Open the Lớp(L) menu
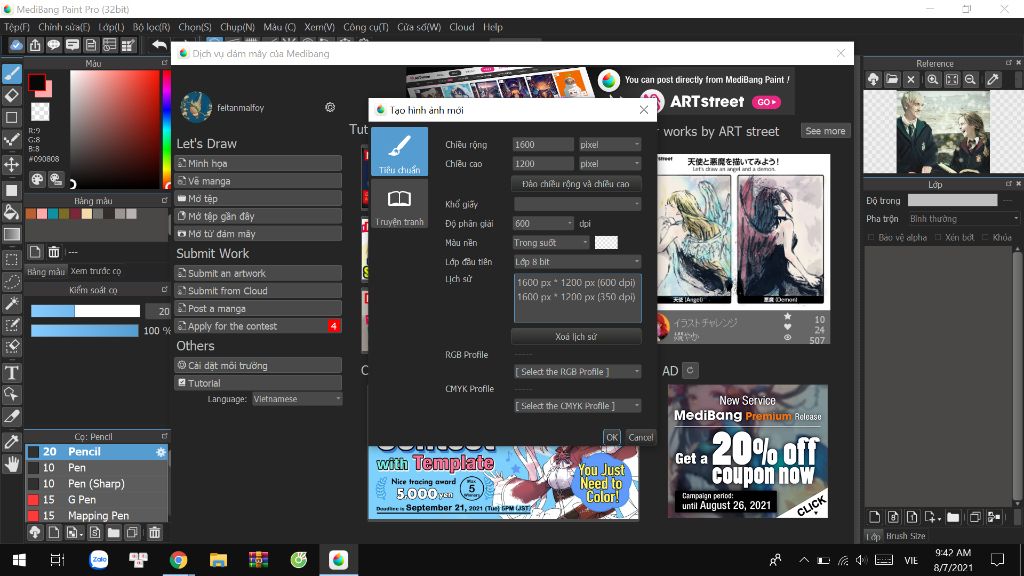The height and width of the screenshot is (576, 1024). pos(111,27)
